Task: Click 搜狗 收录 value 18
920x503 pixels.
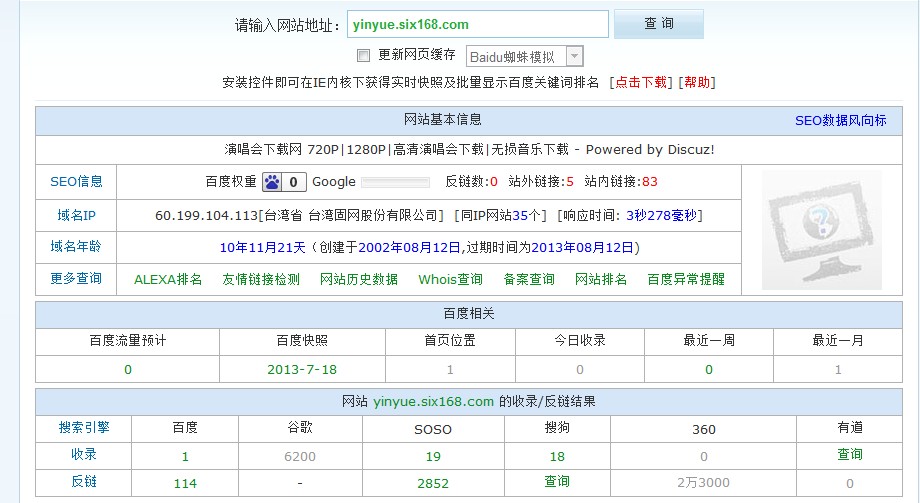Action: [x=557, y=457]
